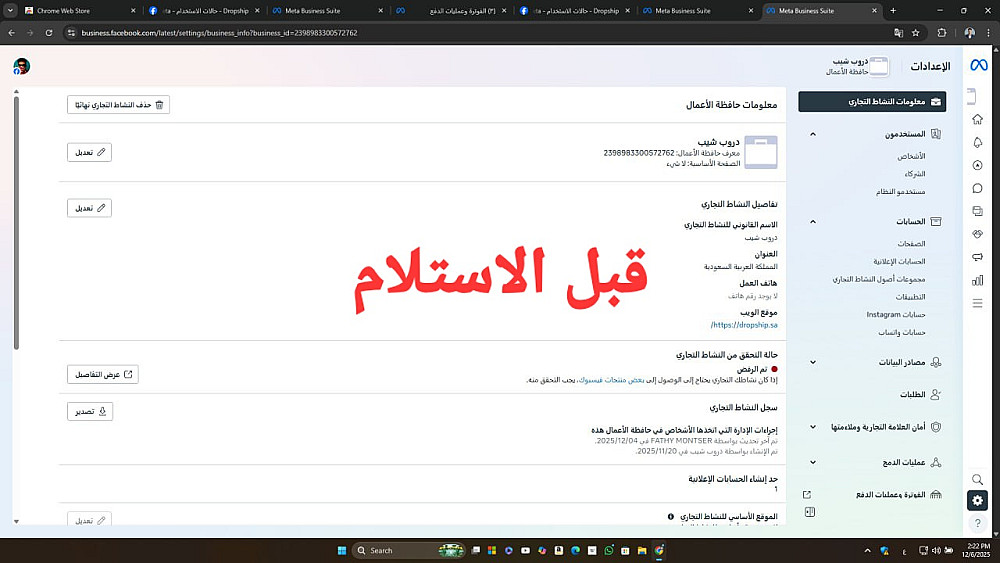Open Microsoft Edge from taskbar
1000x563 pixels.
pos(575,550)
